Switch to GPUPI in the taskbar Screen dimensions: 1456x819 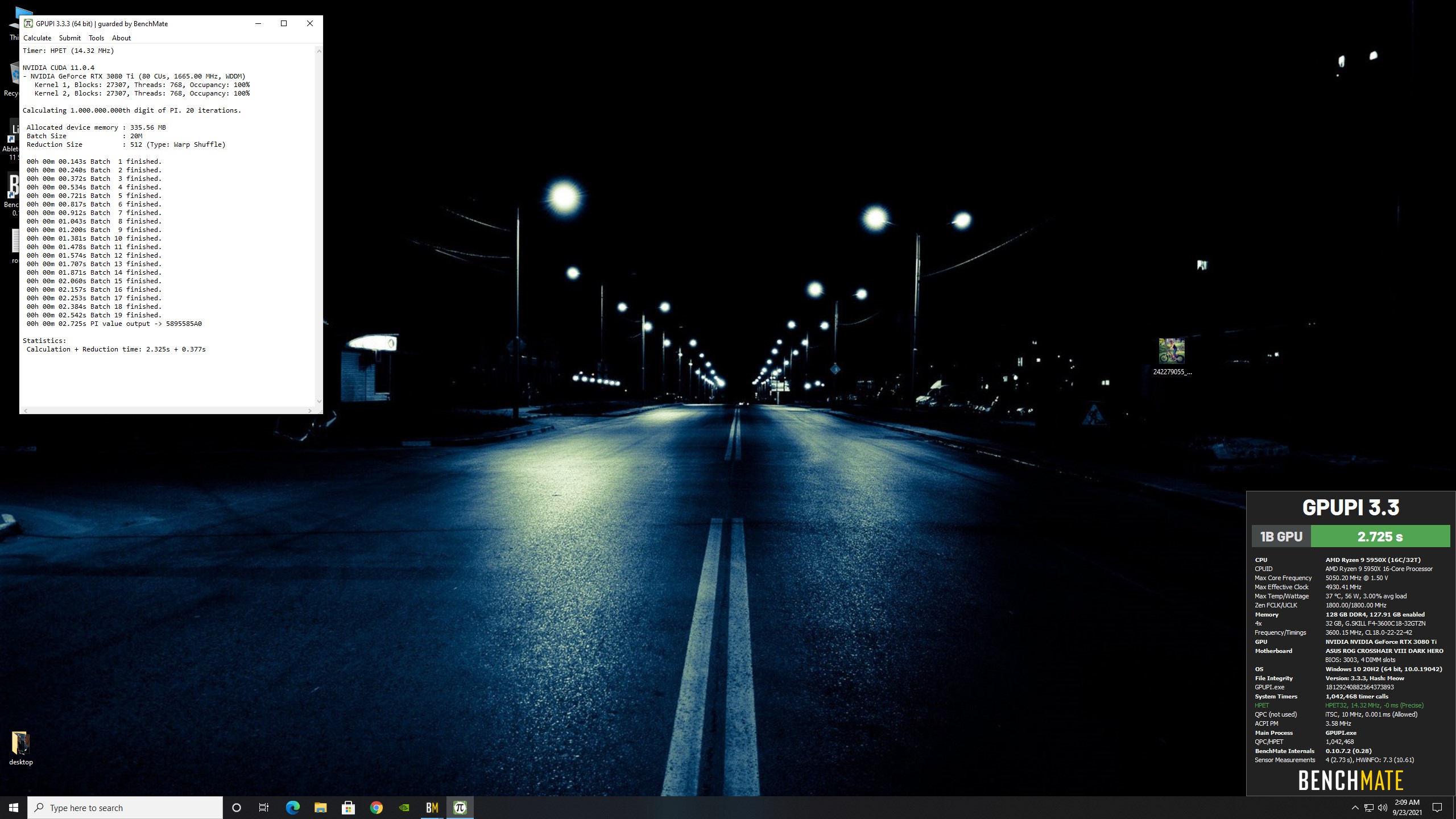pos(460,808)
